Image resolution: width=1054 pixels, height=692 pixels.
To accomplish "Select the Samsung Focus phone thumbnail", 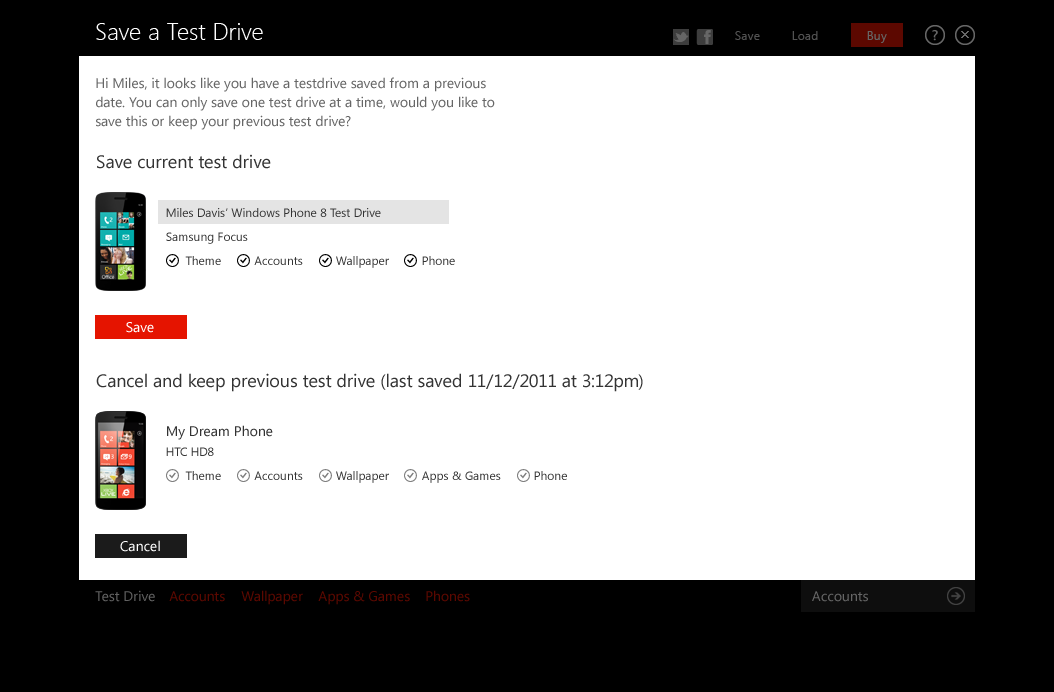I will (x=120, y=241).
